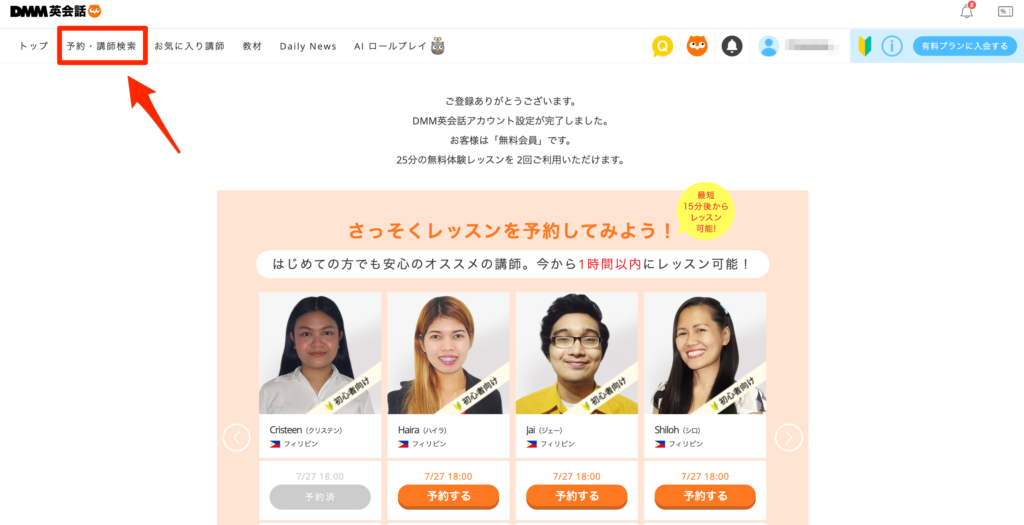Viewport: 1024px width, 525px height.
Task: Show next teachers with right arrow
Action: point(789,438)
